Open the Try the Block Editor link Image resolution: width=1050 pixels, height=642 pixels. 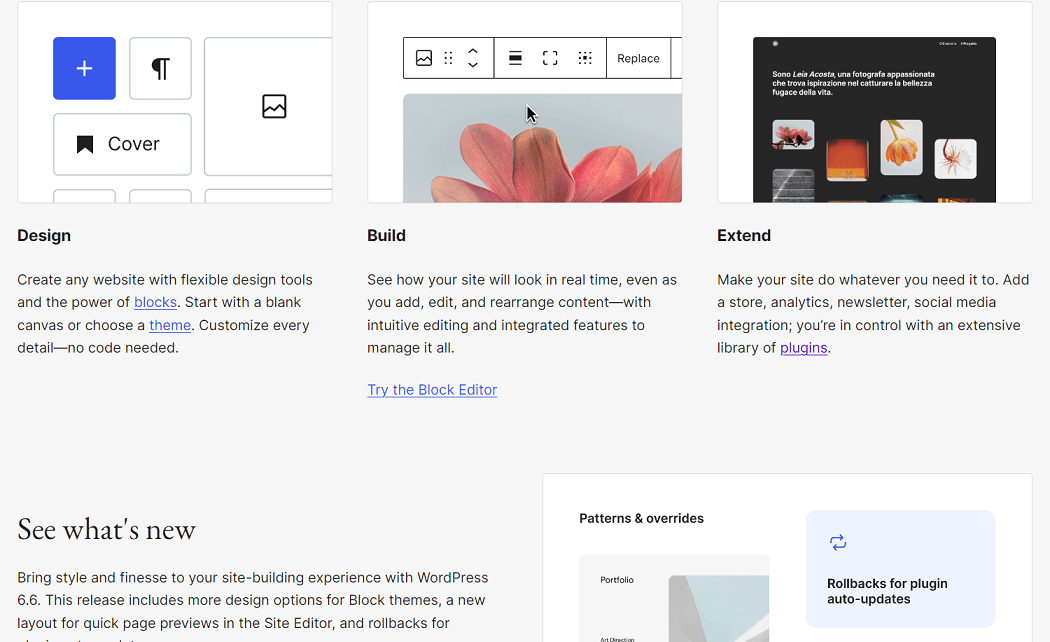432,389
